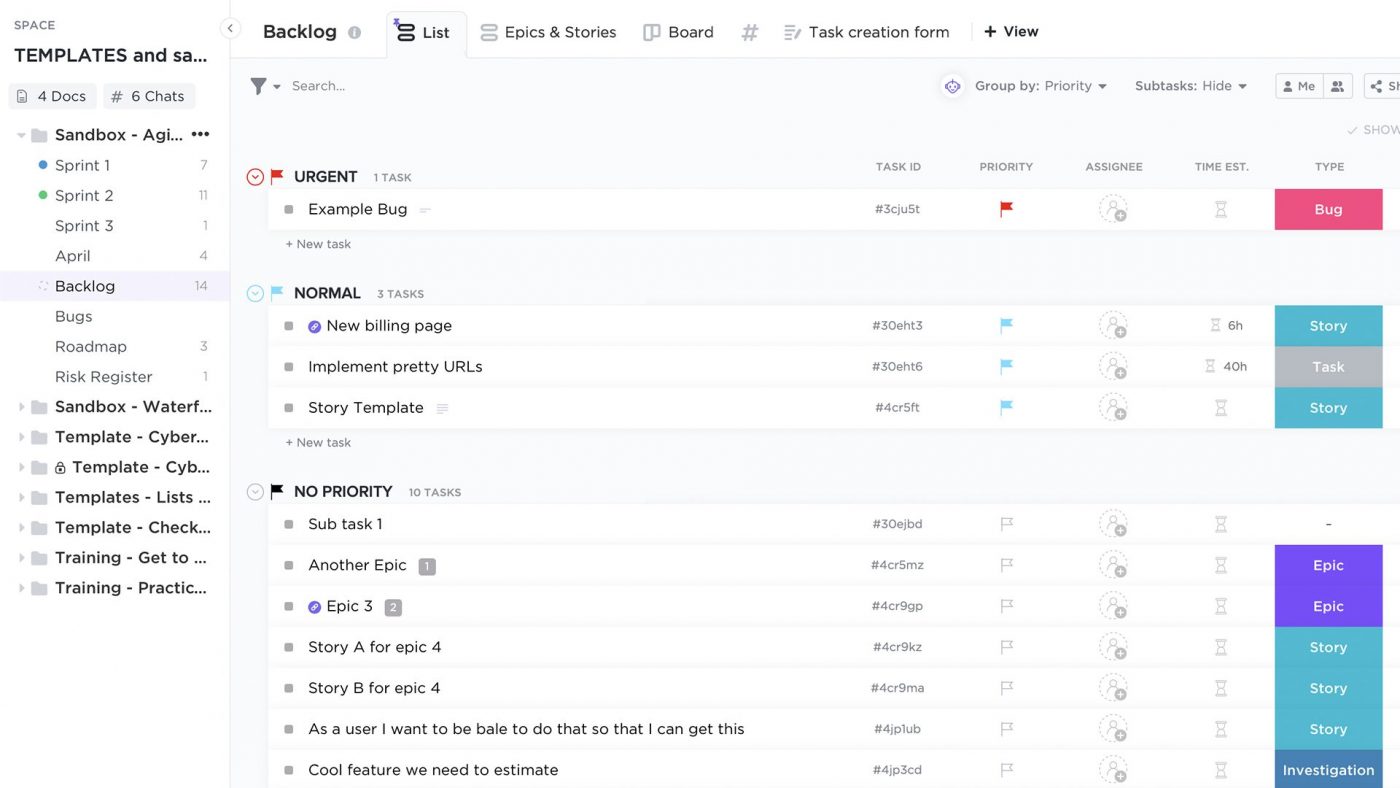
Task: Open the Epics & Stories tab
Action: pyautogui.click(x=548, y=32)
